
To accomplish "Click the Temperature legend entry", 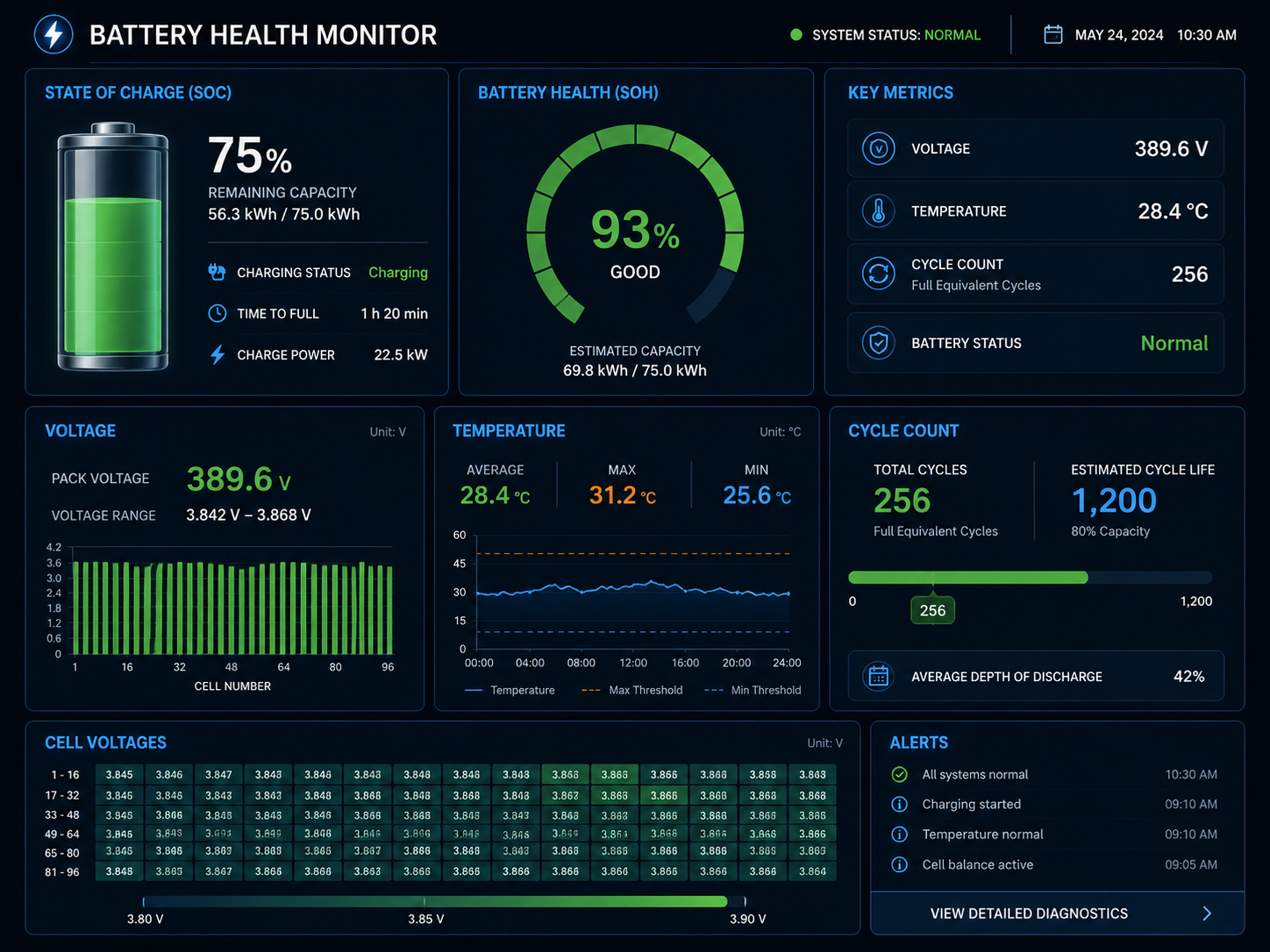I will click(510, 690).
